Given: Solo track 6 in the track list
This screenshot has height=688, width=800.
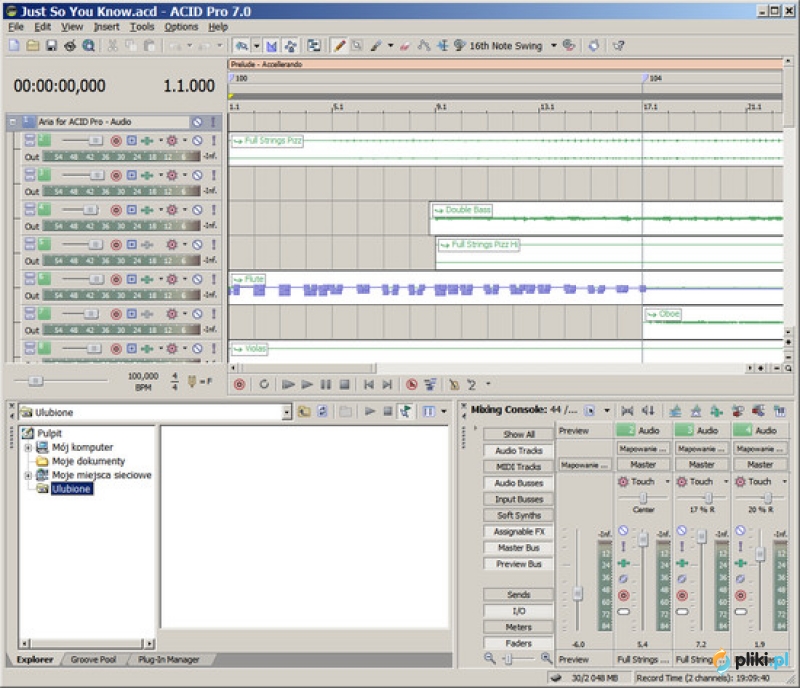Looking at the screenshot, I should pos(213,279).
